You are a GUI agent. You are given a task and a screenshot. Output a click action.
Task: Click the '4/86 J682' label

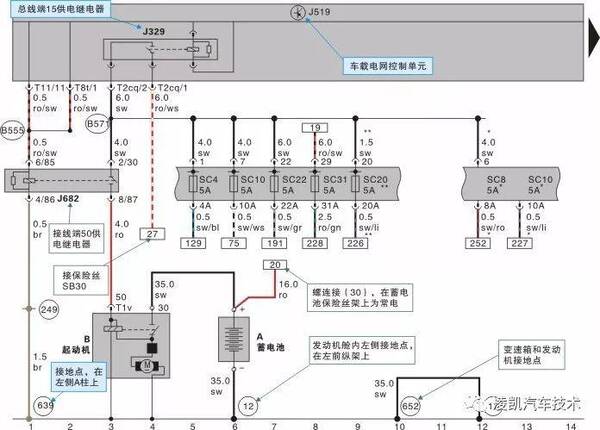[57, 199]
